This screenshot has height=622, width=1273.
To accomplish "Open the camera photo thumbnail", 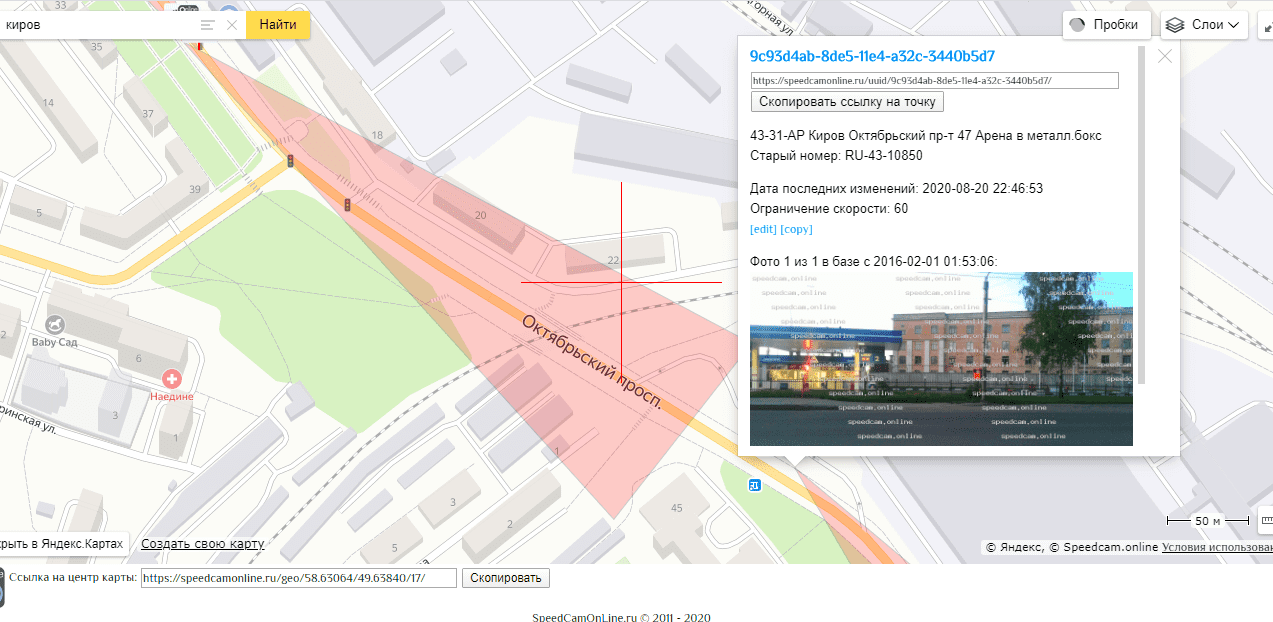I will [941, 358].
